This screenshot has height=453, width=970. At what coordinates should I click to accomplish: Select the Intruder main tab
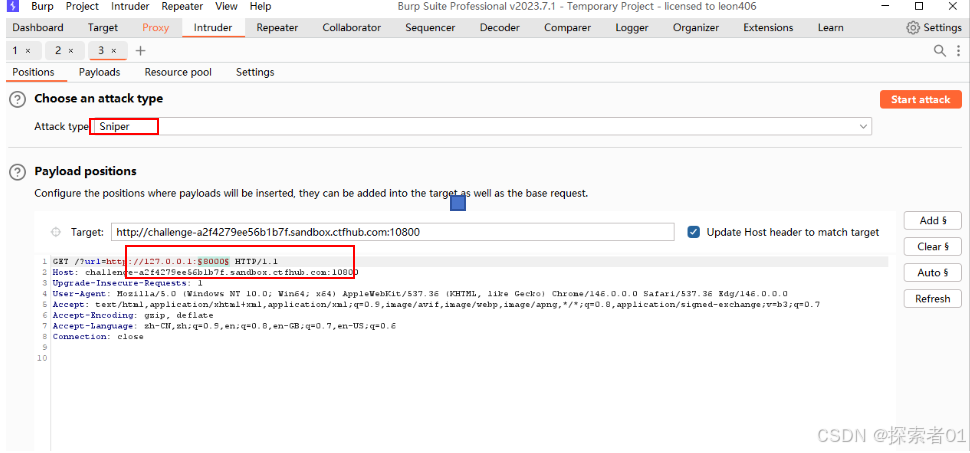click(213, 28)
